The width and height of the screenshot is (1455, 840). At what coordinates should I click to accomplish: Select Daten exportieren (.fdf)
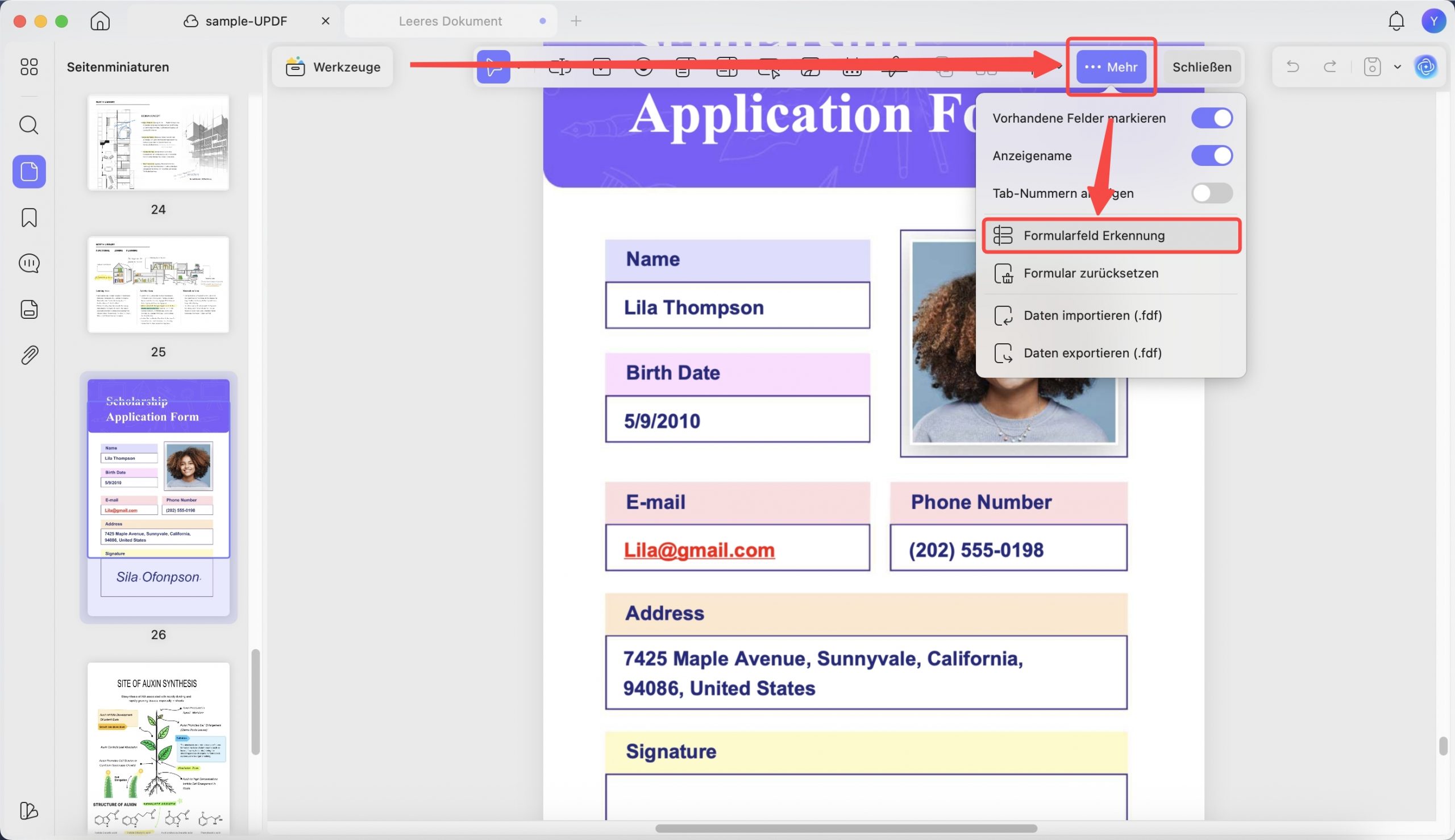point(1111,353)
